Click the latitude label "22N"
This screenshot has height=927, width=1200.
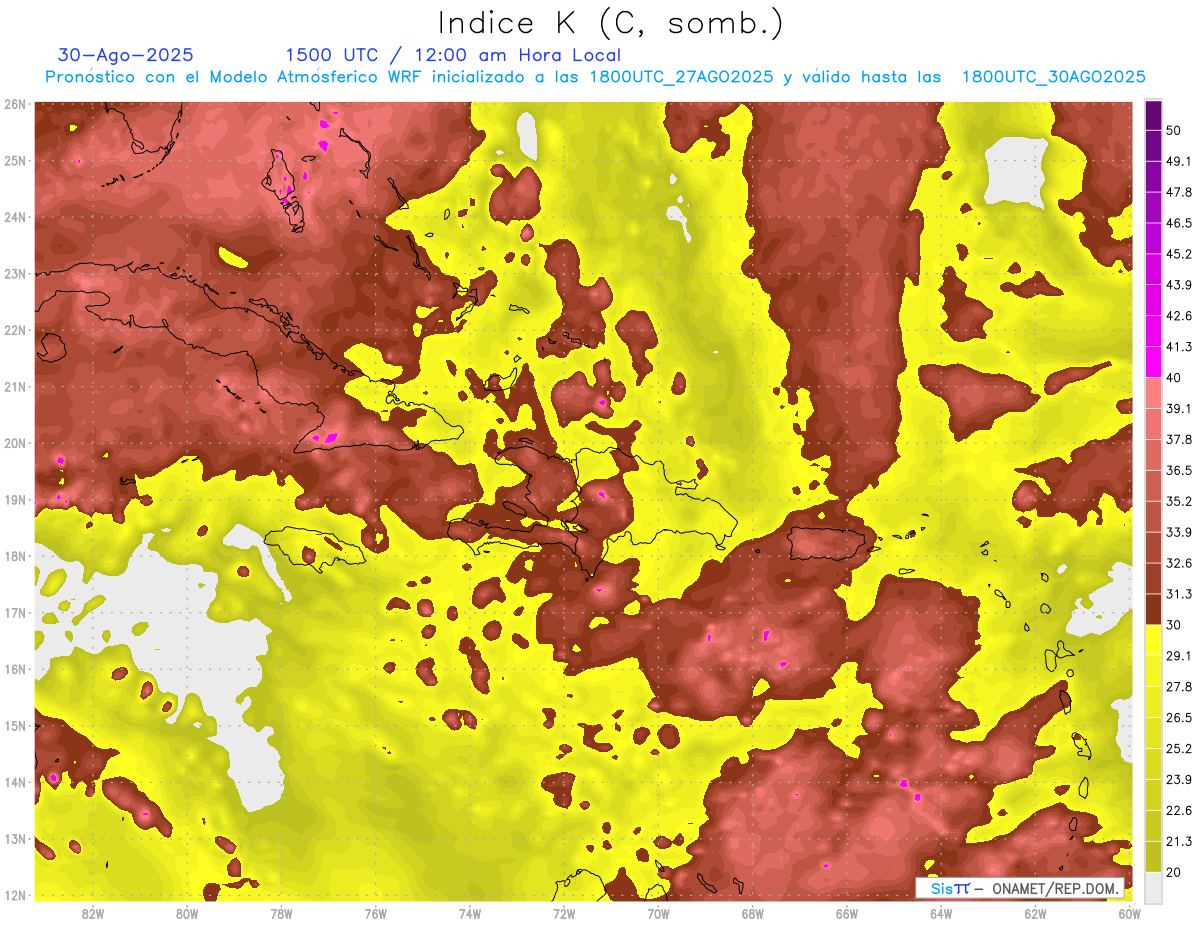coord(15,330)
